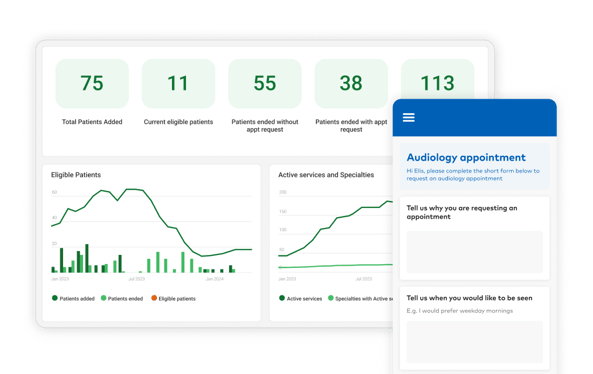The width and height of the screenshot is (593, 374).
Task: Select the 11 Current eligible patients card
Action: [178, 84]
